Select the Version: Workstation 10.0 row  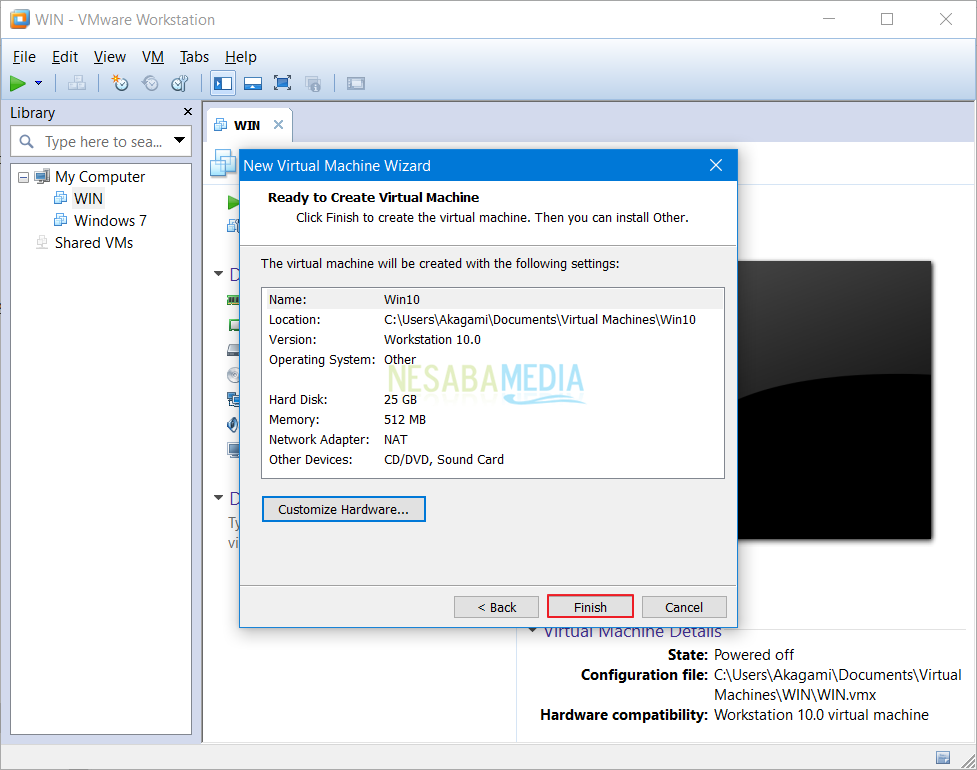coord(495,340)
